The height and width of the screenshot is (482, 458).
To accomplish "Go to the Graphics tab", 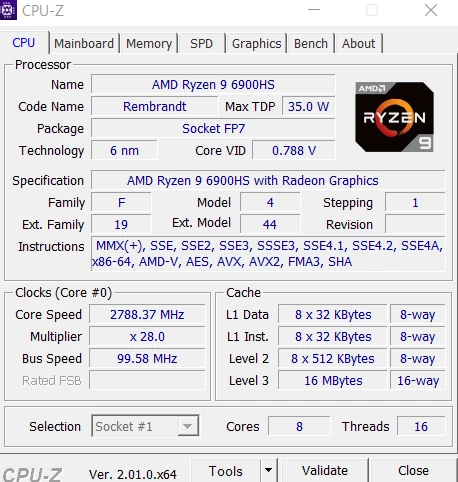I will click(x=256, y=43).
